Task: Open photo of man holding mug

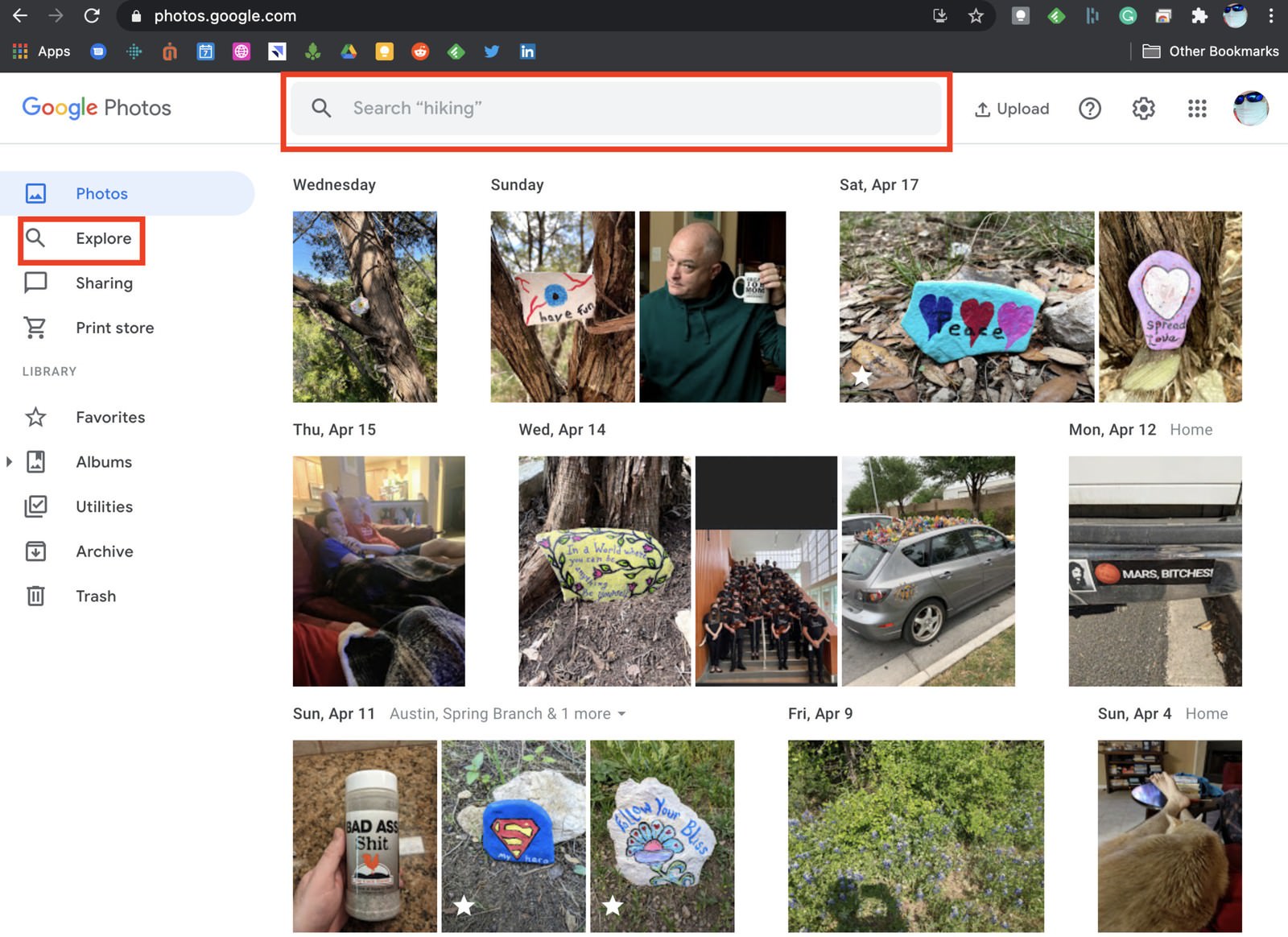Action: (712, 307)
